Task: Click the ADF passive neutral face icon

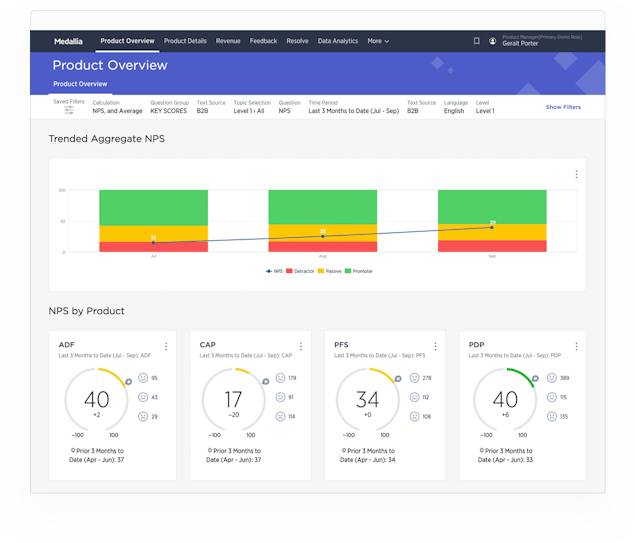Action: [x=143, y=397]
